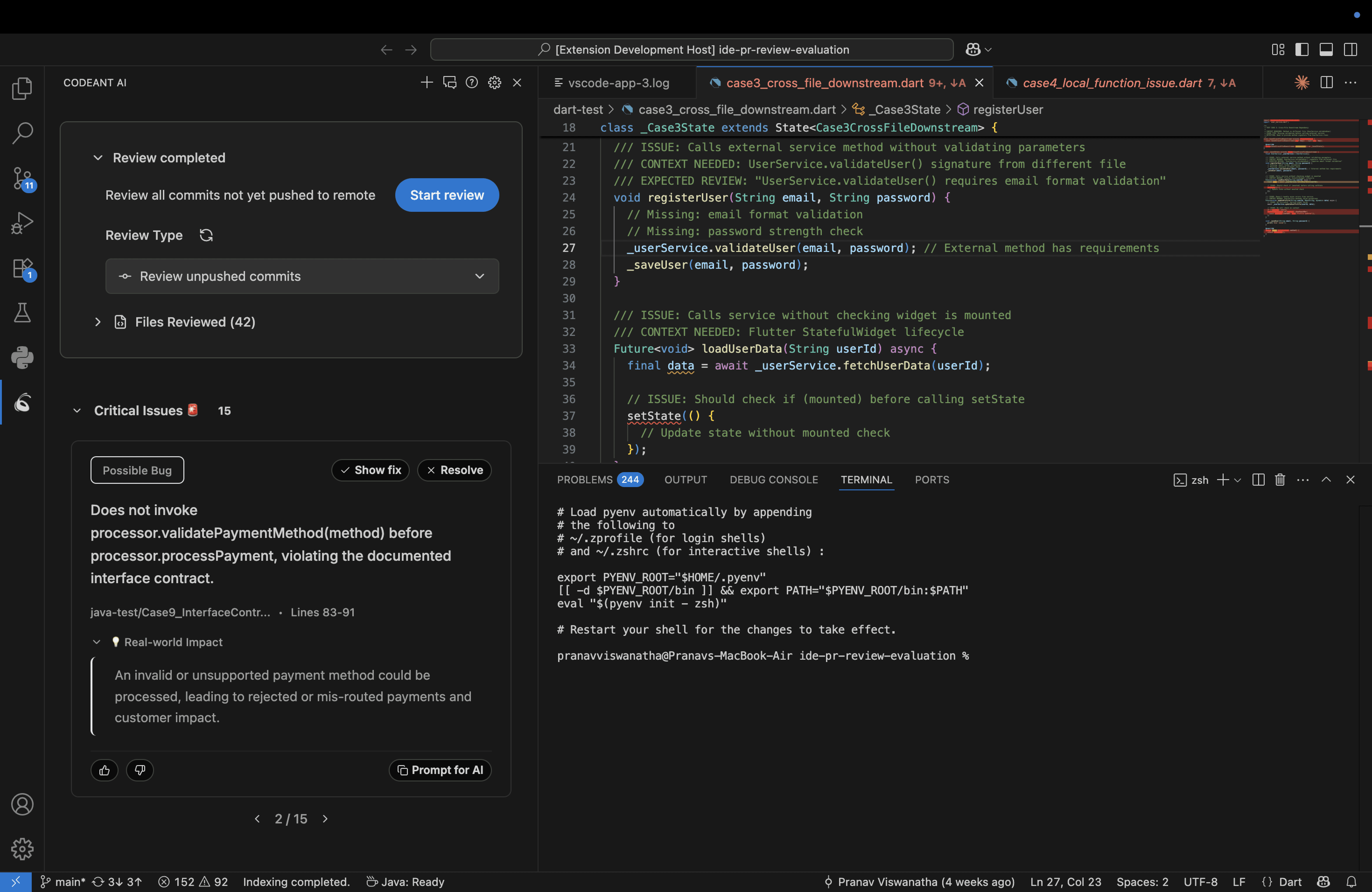Kill the terminal with the trash icon

coord(1280,479)
